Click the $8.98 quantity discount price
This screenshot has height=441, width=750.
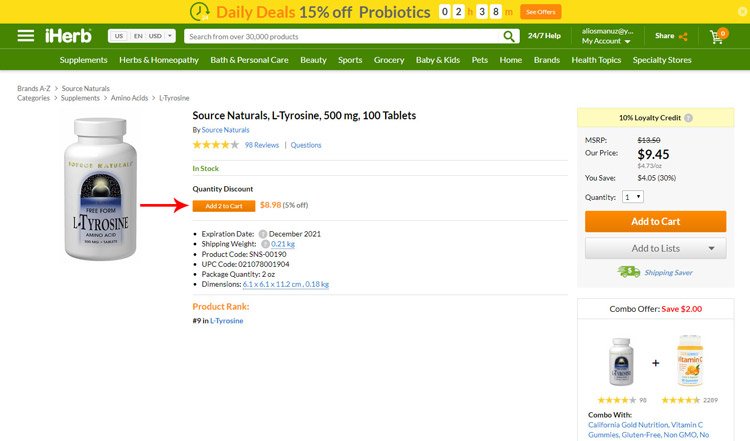coord(271,205)
